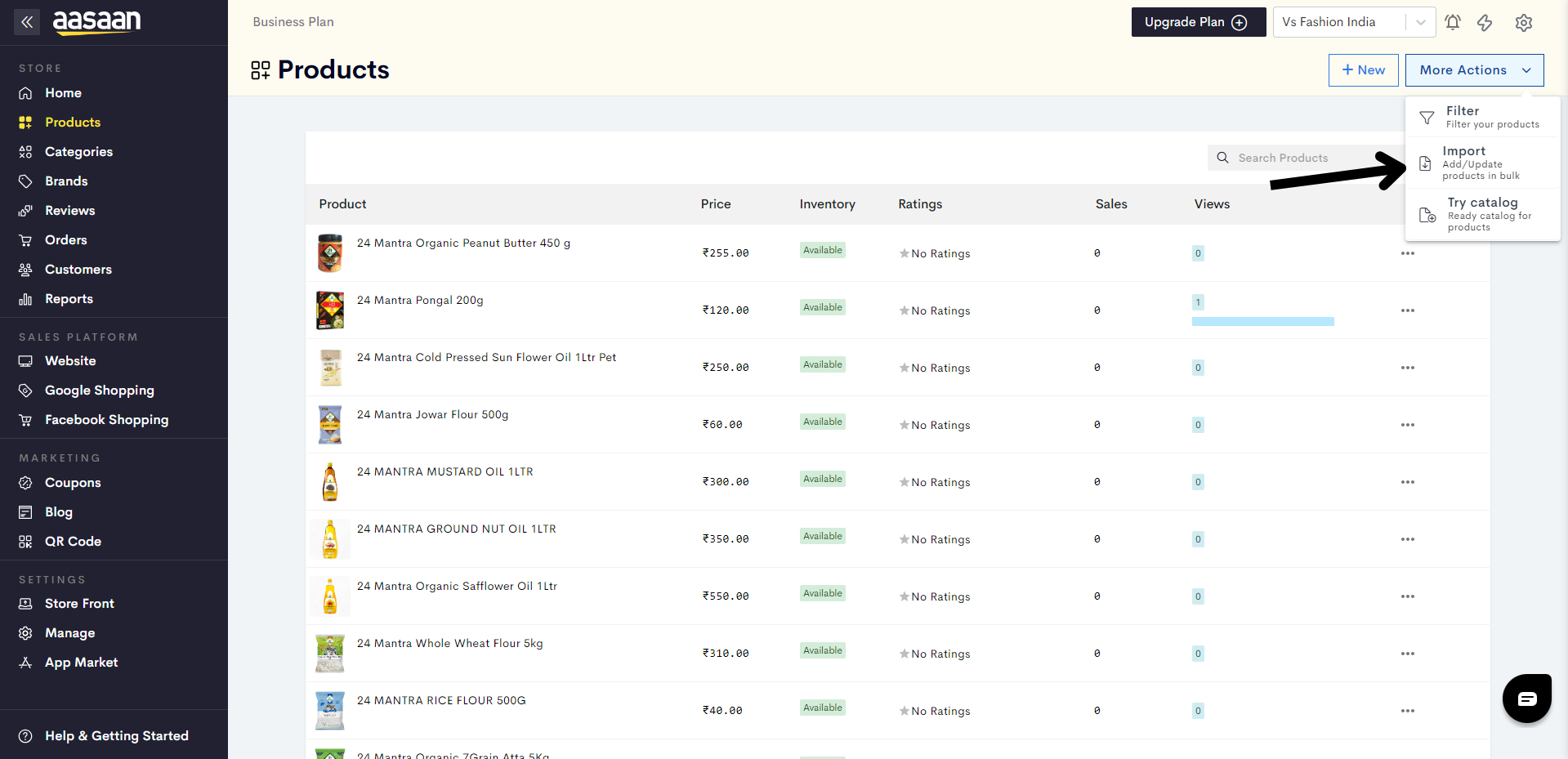Screen dimensions: 1568x759
Task: Click the Reviews sidebar icon
Action: [x=25, y=211]
